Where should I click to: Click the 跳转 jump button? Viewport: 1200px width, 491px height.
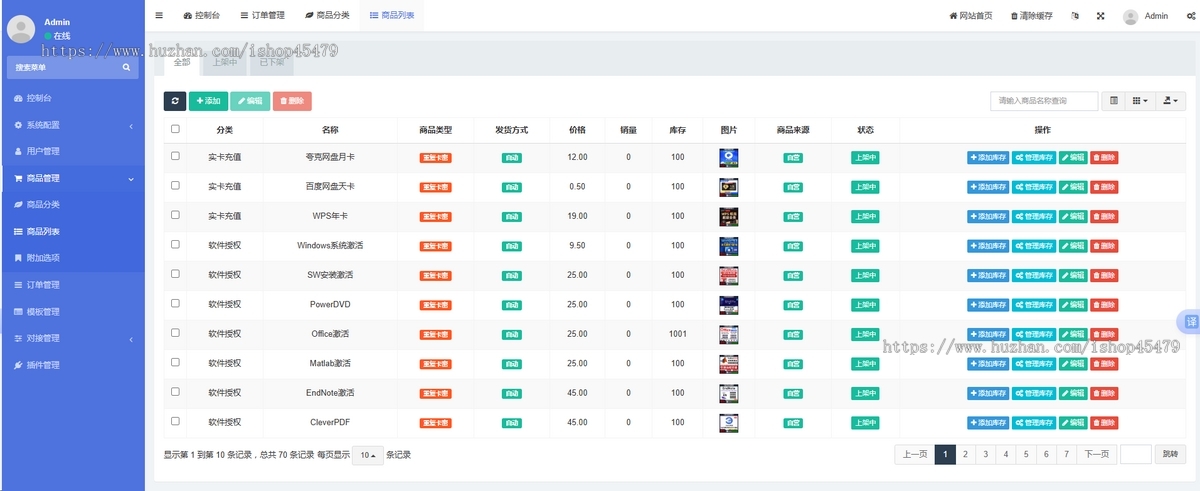(x=1171, y=455)
